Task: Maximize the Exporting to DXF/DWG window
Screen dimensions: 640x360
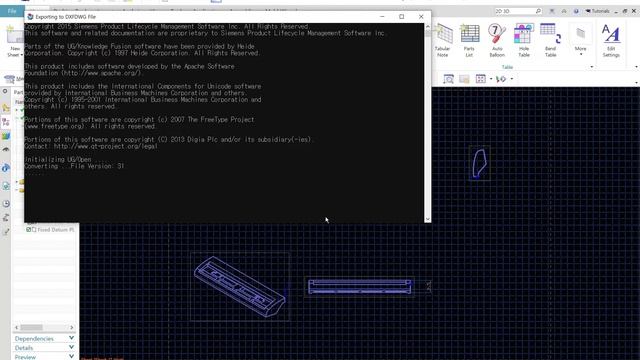Action: [402, 17]
